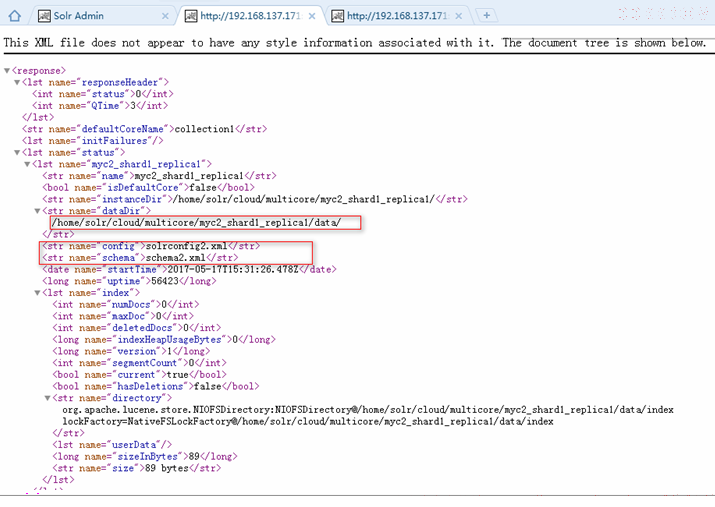This screenshot has height=507, width=715.
Task: Click the lockFactory NativeFSLockFactory line
Action: (x=308, y=422)
